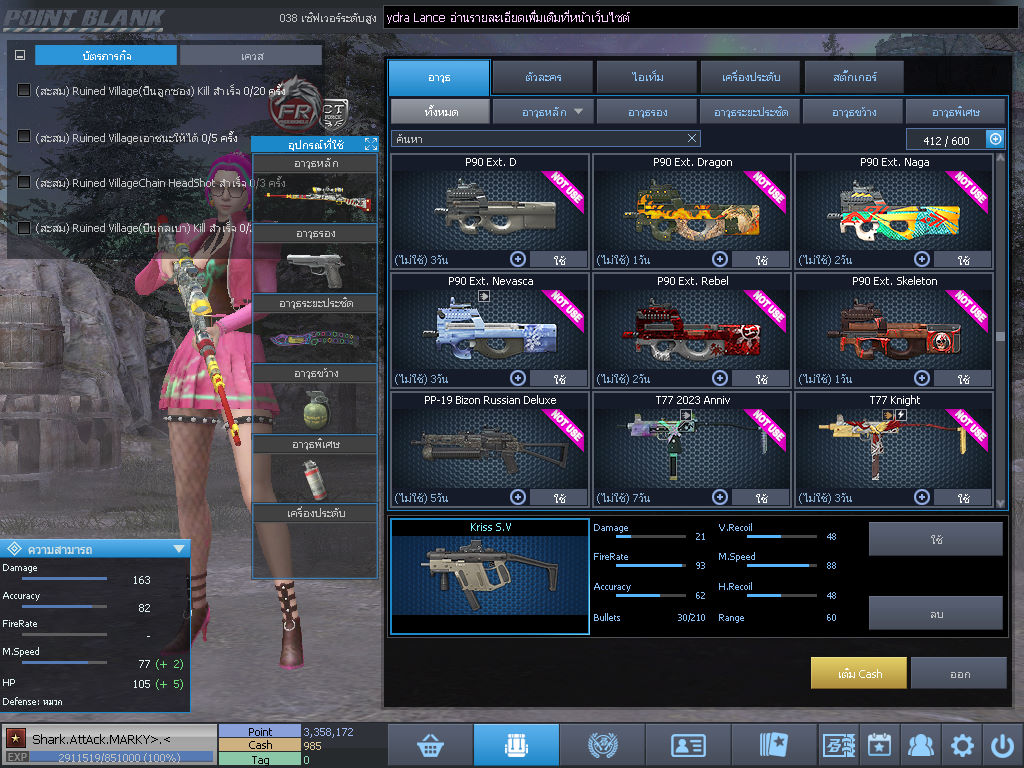Switch to the weapons main tab
Viewport: 1024px width, 768px height.
439,77
